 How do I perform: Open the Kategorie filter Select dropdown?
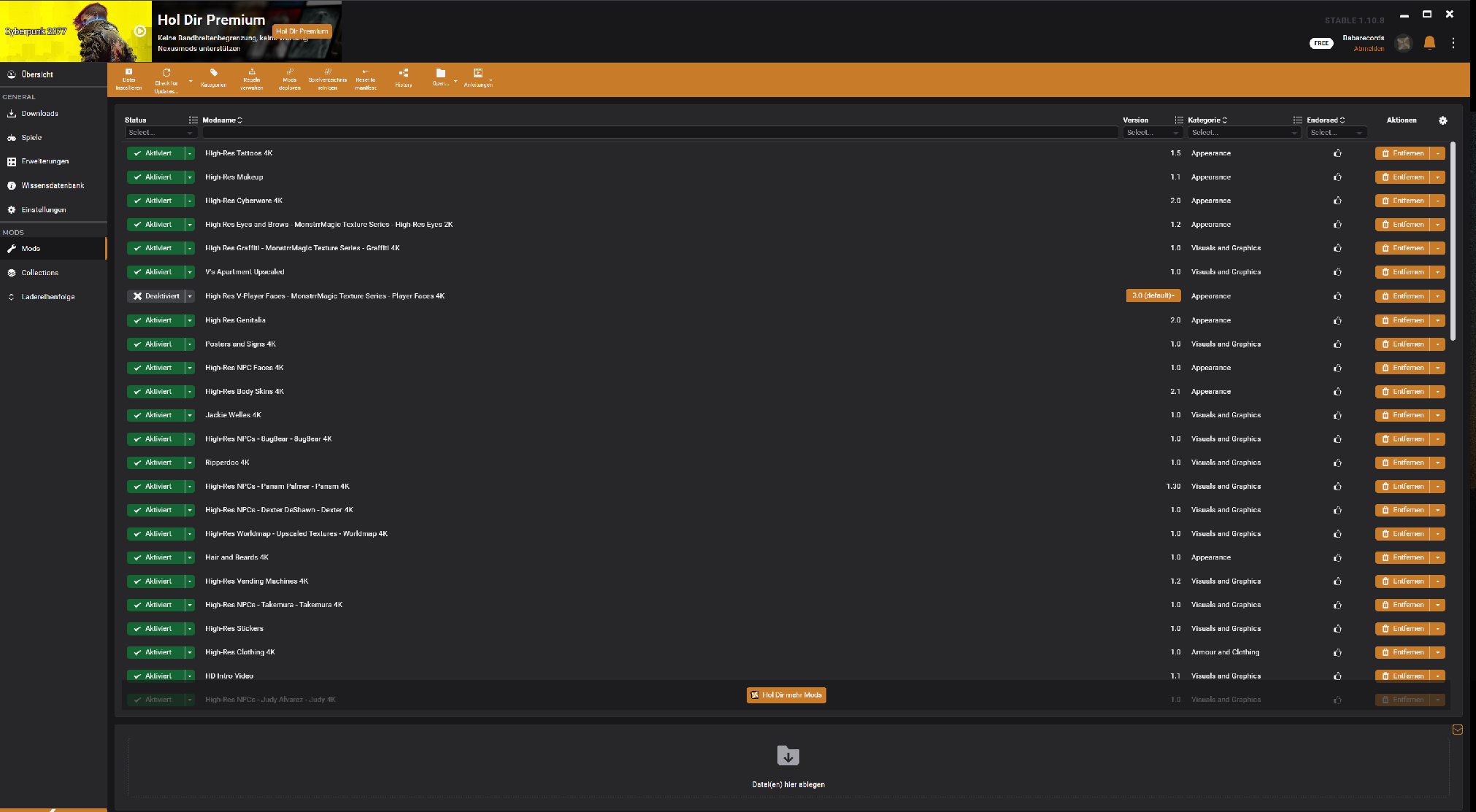pos(1243,133)
